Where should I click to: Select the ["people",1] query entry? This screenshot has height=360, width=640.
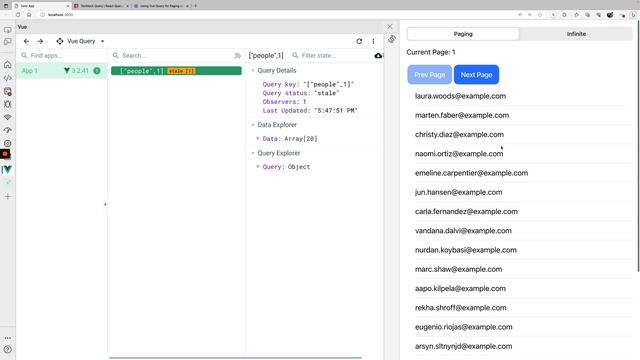(x=176, y=71)
